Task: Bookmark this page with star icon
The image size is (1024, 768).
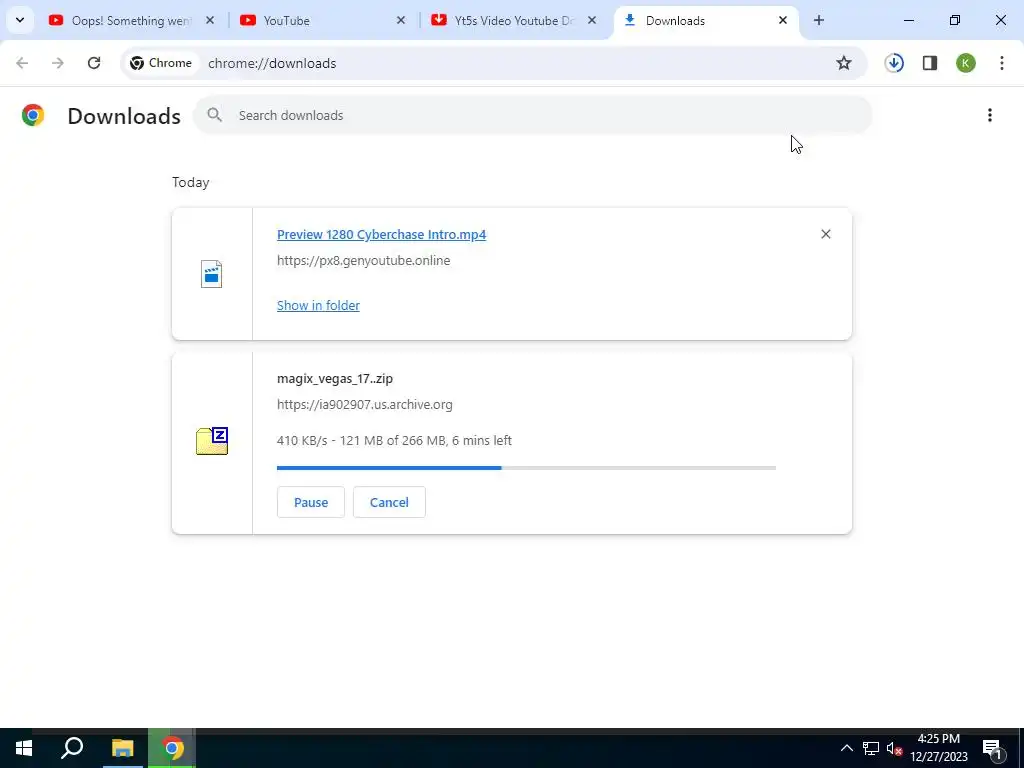Action: tap(844, 63)
